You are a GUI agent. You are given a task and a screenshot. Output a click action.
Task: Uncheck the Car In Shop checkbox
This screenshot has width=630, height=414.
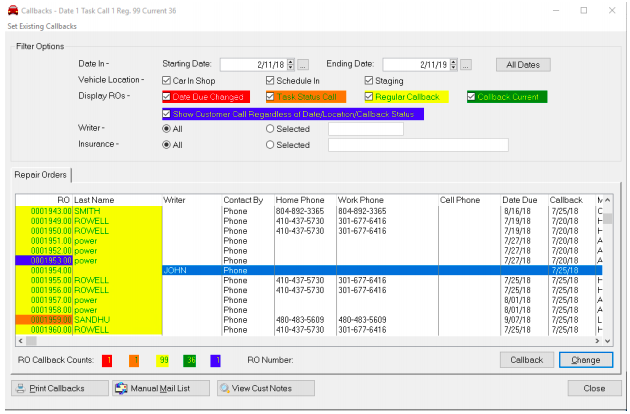coord(166,80)
